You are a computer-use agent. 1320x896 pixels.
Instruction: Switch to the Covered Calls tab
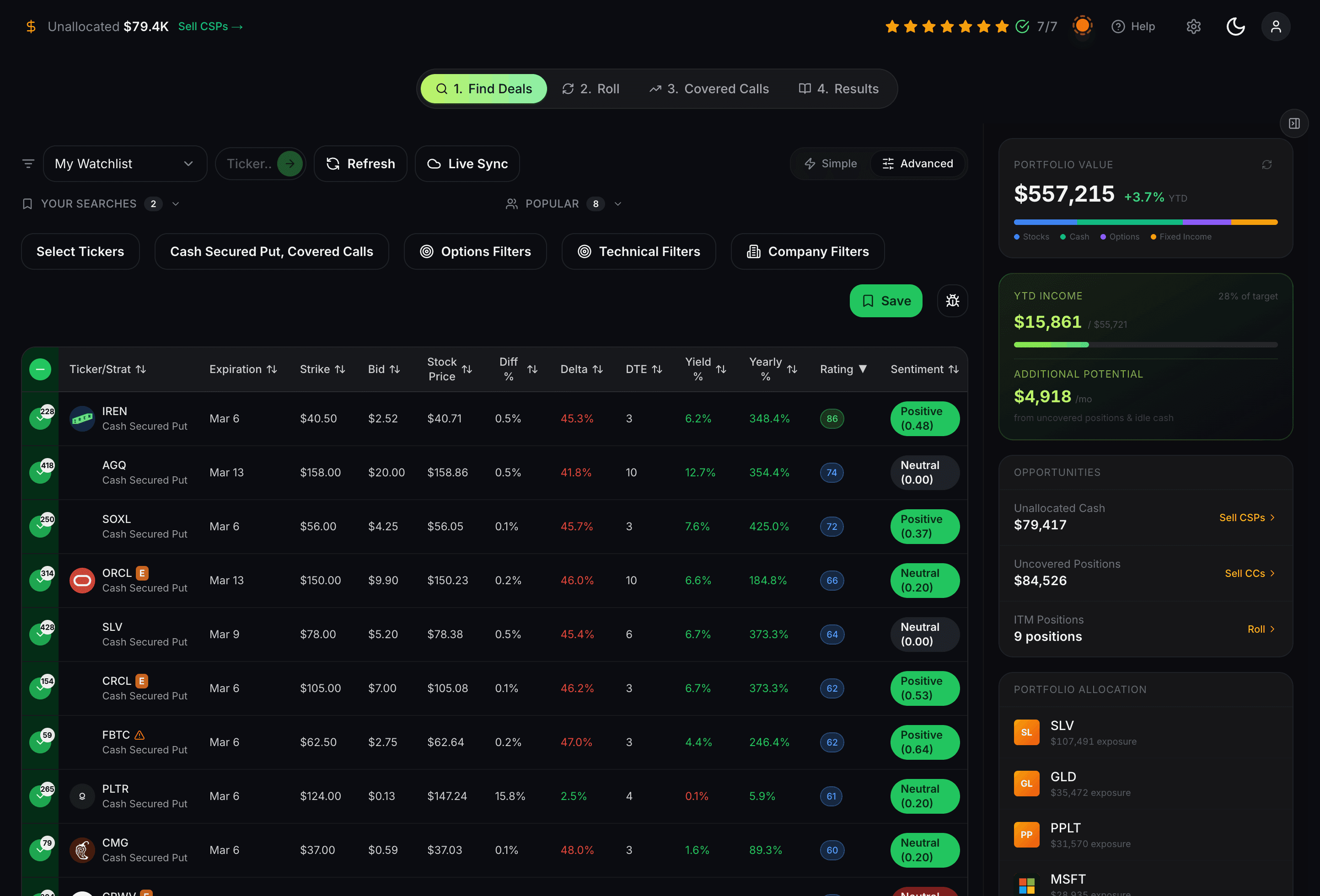click(709, 89)
